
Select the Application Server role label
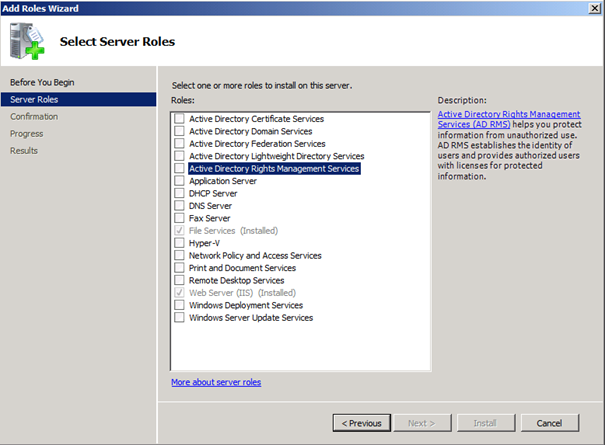click(x=223, y=181)
